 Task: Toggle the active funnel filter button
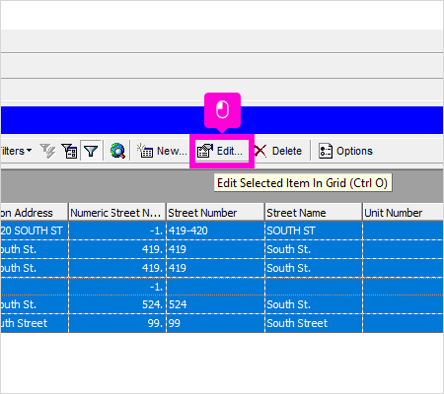(x=91, y=151)
